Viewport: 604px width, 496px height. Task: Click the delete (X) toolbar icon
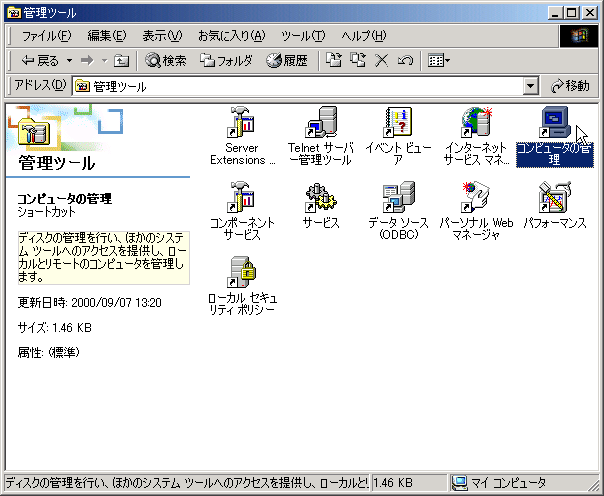pos(381,61)
